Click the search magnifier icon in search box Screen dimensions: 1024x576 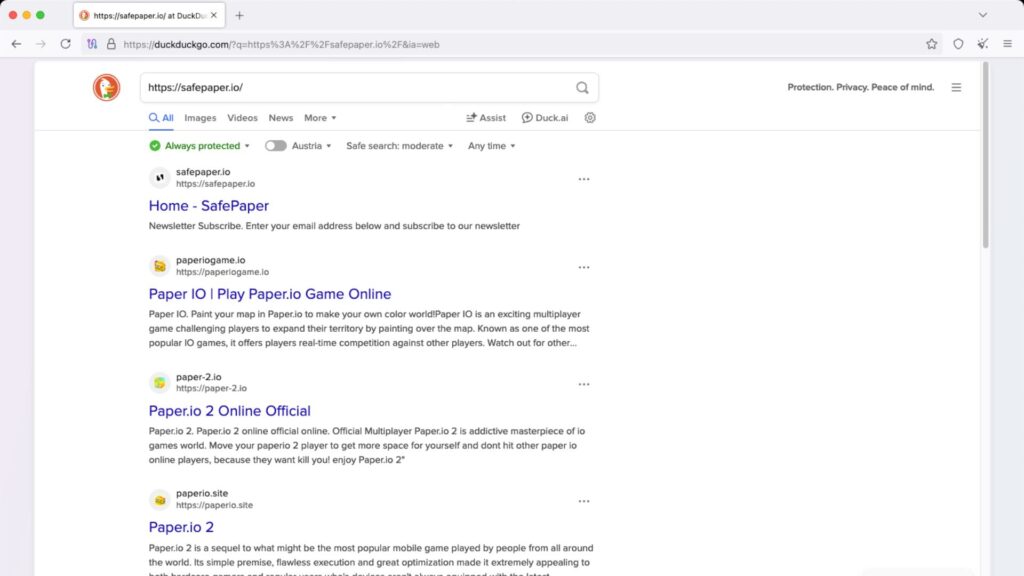[x=582, y=88]
